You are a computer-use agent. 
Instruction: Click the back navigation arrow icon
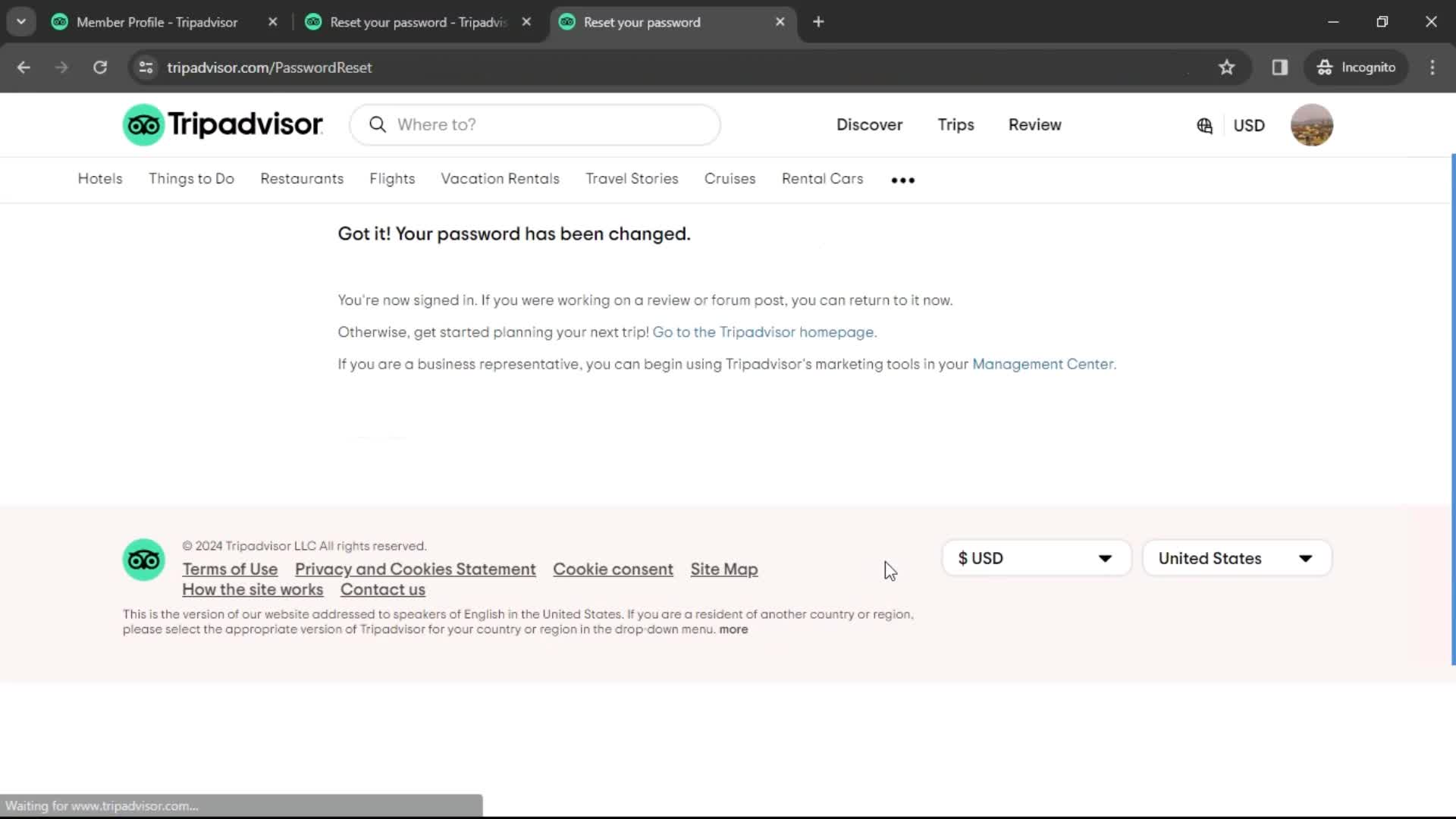pyautogui.click(x=24, y=67)
